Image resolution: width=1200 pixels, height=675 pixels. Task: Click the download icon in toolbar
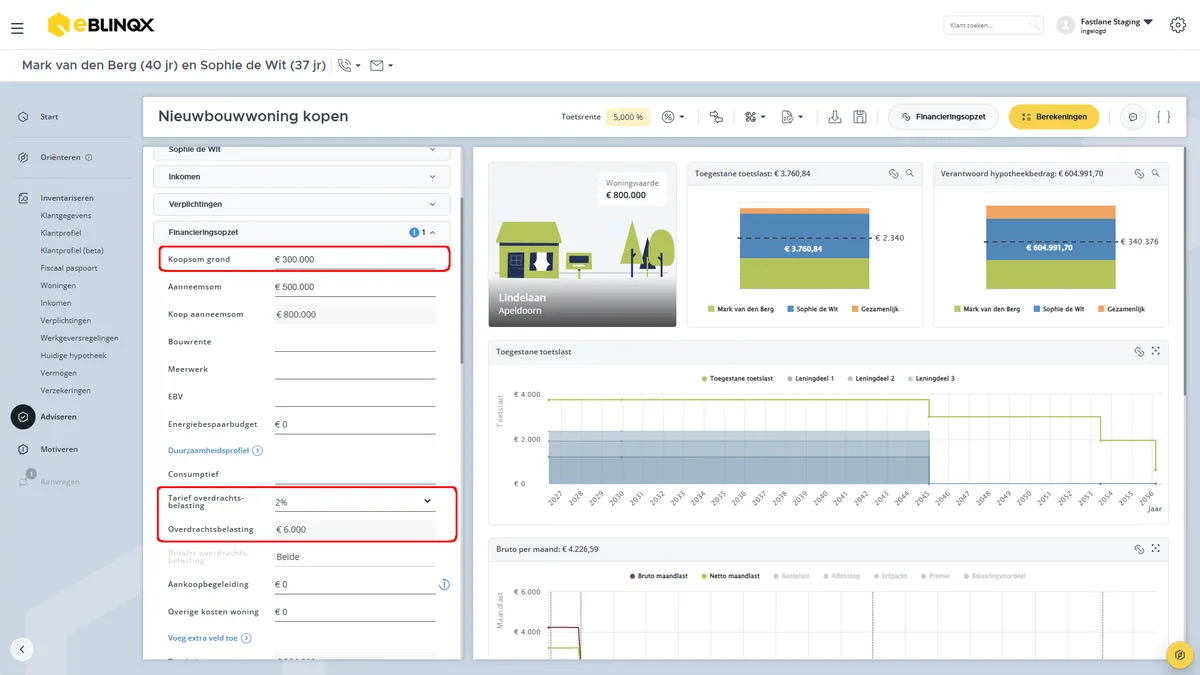pos(835,117)
